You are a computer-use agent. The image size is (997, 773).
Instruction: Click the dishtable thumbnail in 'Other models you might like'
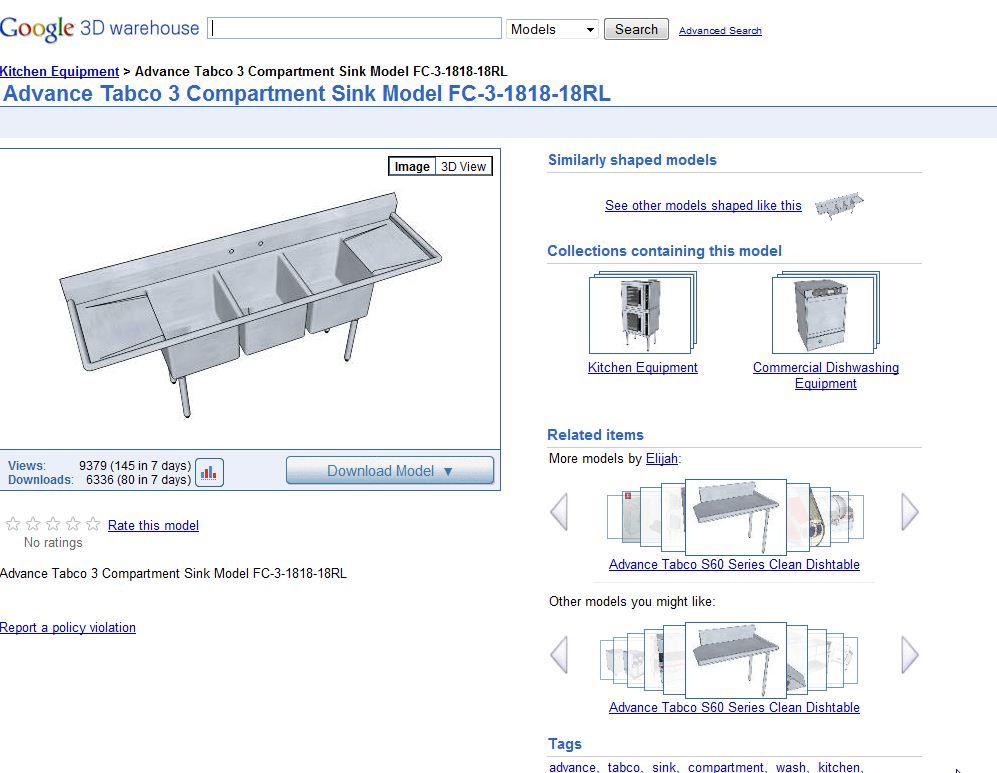736,660
